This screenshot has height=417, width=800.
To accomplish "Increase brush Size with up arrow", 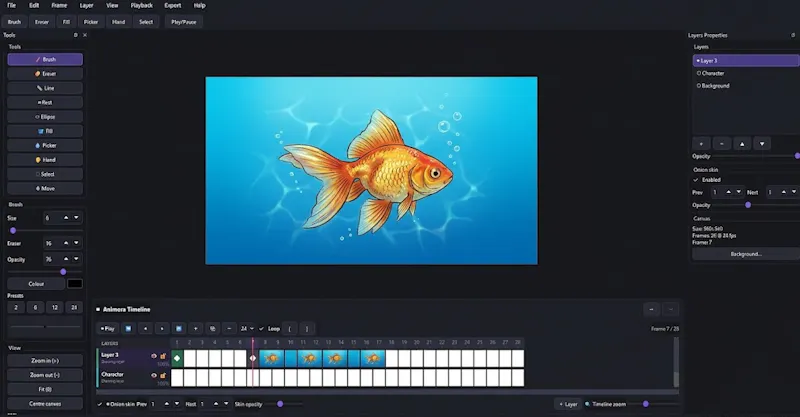I will tap(66, 218).
